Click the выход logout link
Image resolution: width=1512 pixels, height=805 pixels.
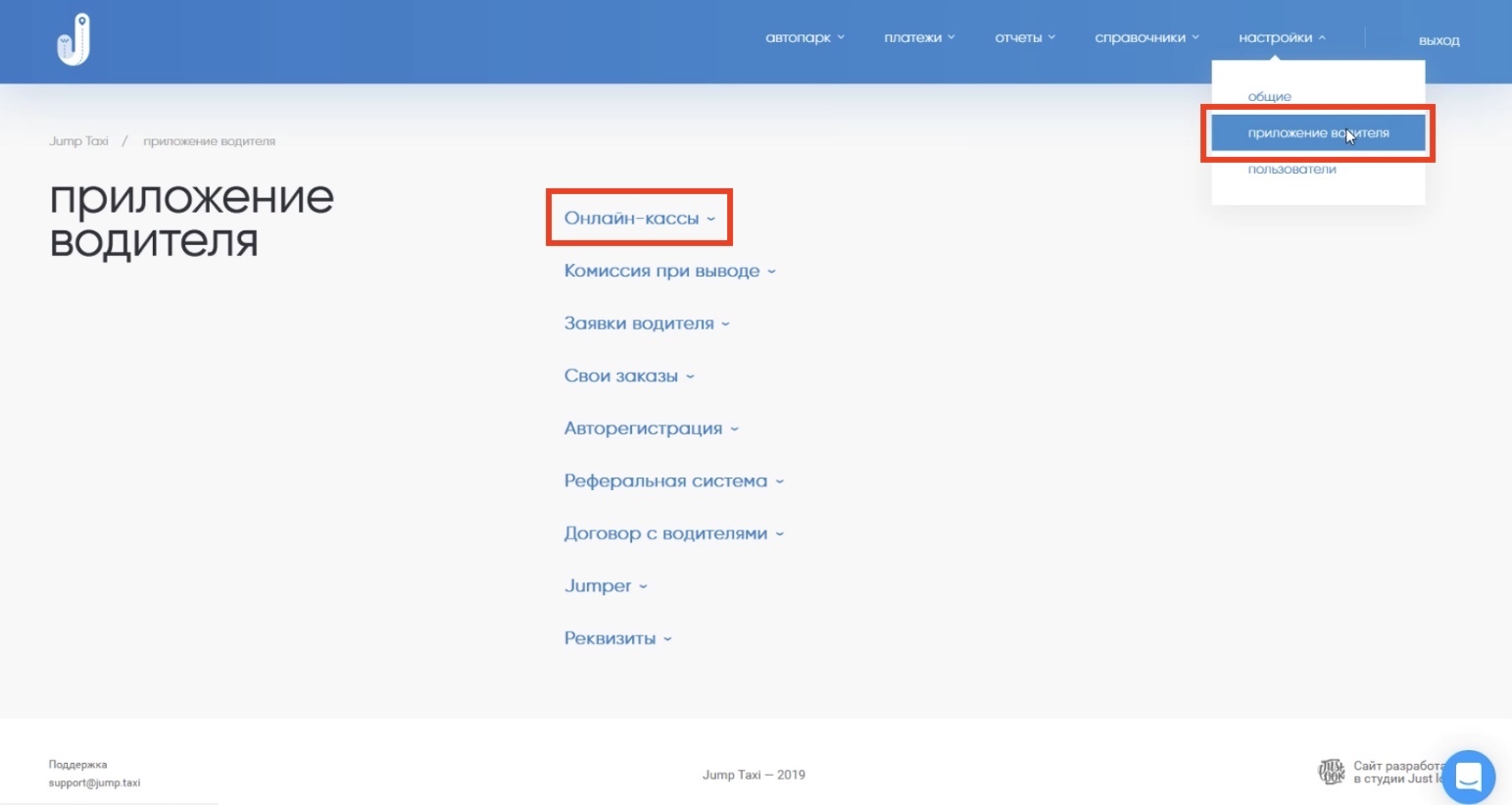pyautogui.click(x=1439, y=40)
